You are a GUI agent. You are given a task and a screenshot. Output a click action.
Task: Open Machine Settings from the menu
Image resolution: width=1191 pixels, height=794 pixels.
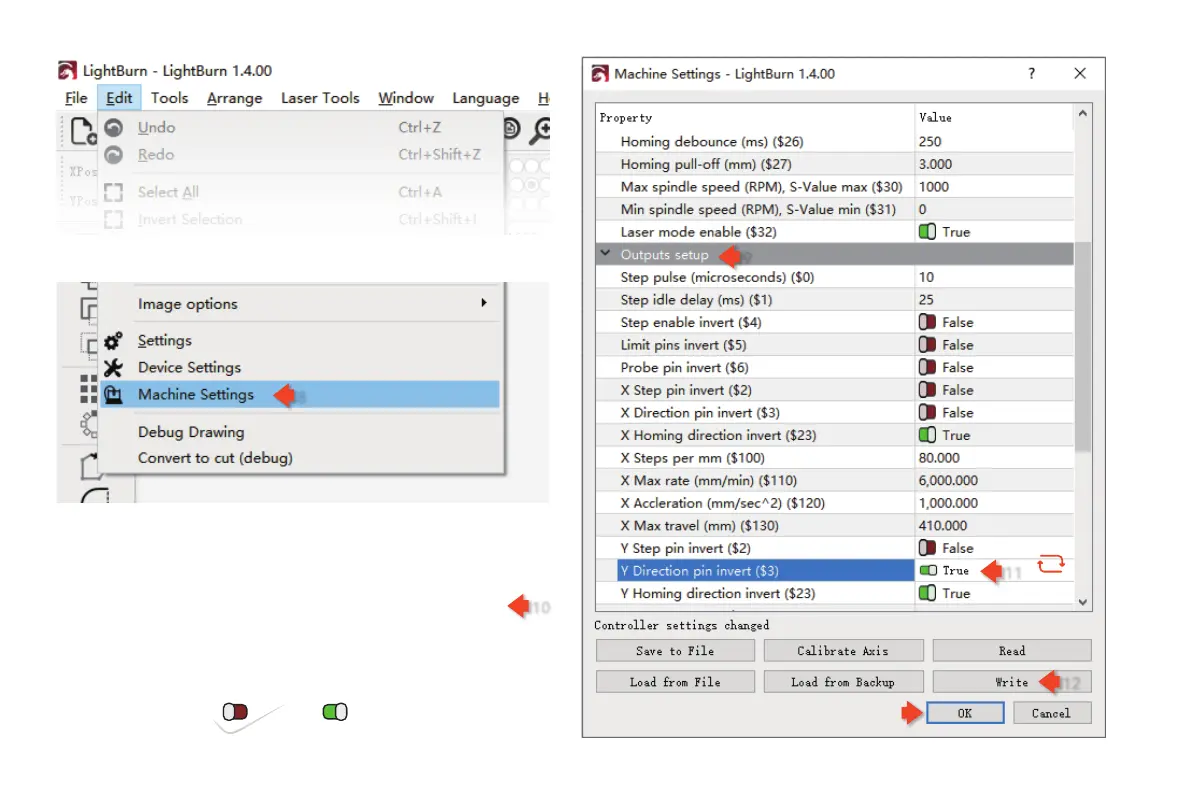[300, 394]
